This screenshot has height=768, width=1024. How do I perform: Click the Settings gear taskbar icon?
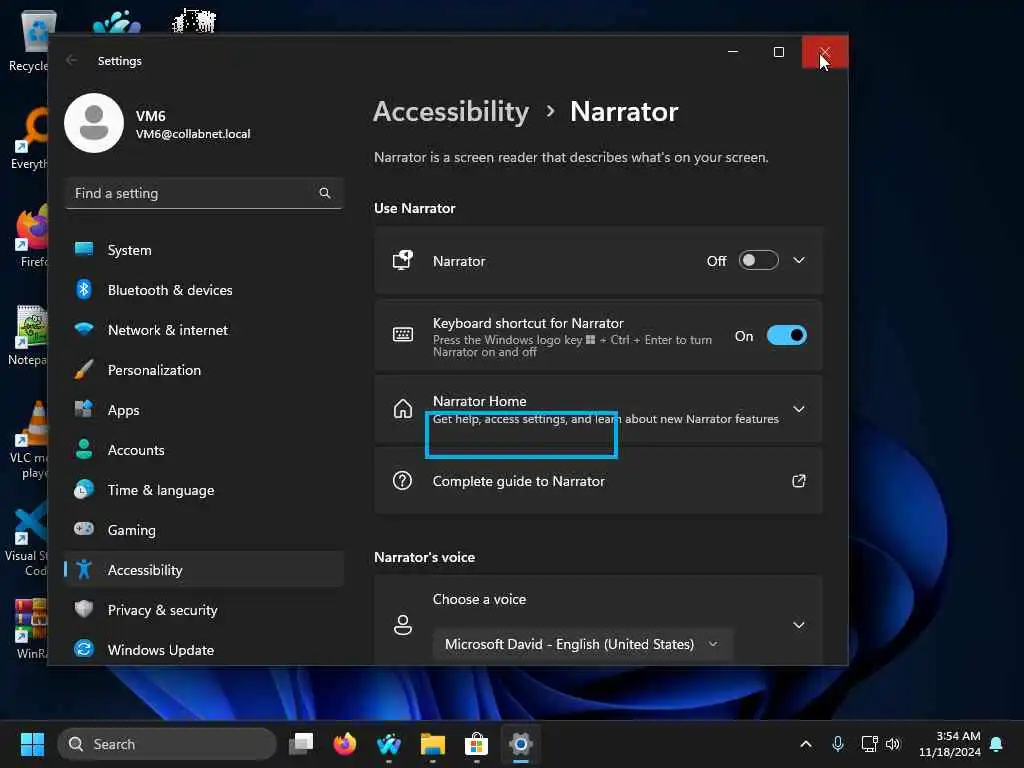tap(520, 744)
